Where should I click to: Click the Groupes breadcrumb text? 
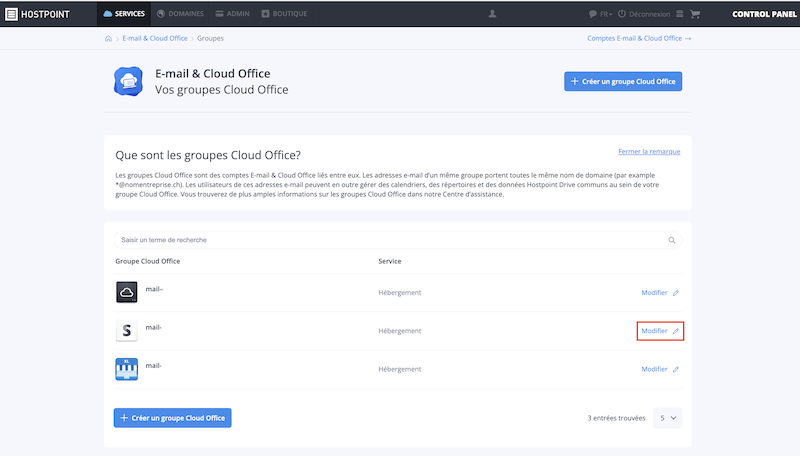pos(210,38)
